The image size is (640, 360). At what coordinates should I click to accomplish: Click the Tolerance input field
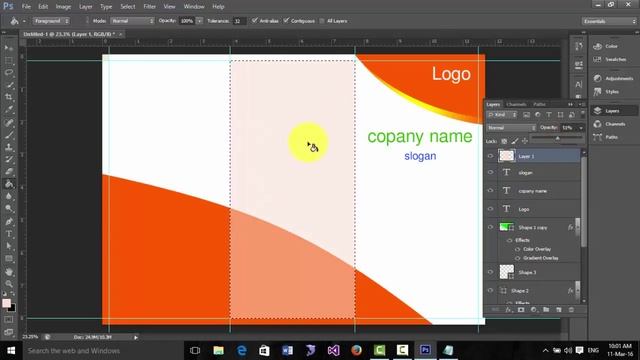[x=239, y=21]
